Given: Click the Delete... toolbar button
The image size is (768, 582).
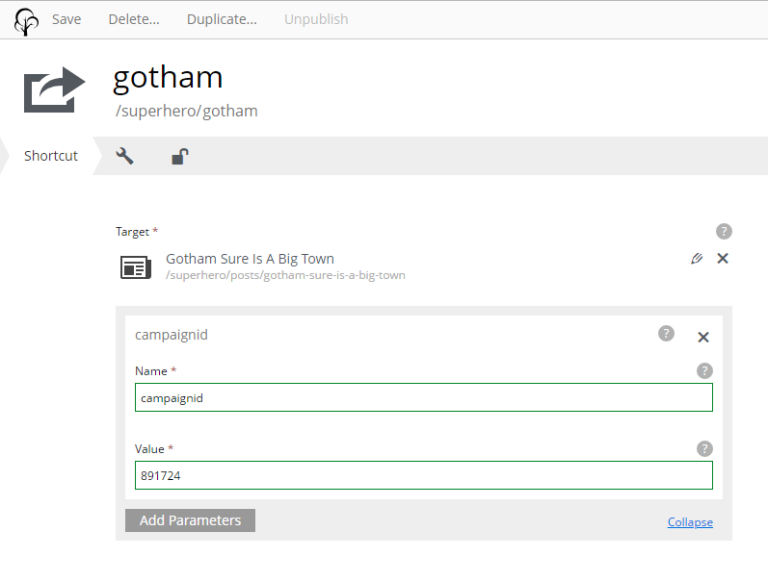Looking at the screenshot, I should [134, 19].
